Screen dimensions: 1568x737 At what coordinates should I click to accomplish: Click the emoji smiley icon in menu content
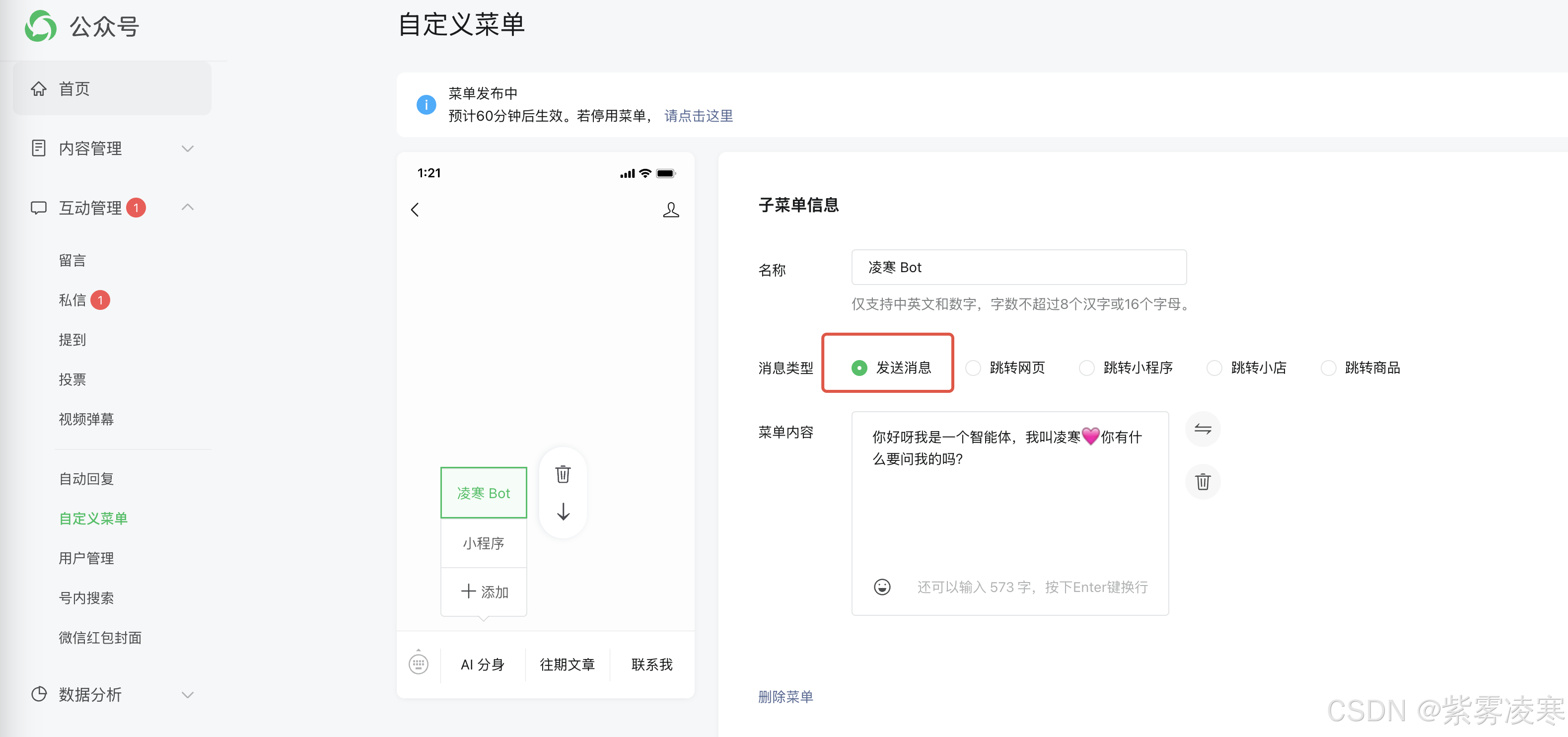click(x=882, y=587)
